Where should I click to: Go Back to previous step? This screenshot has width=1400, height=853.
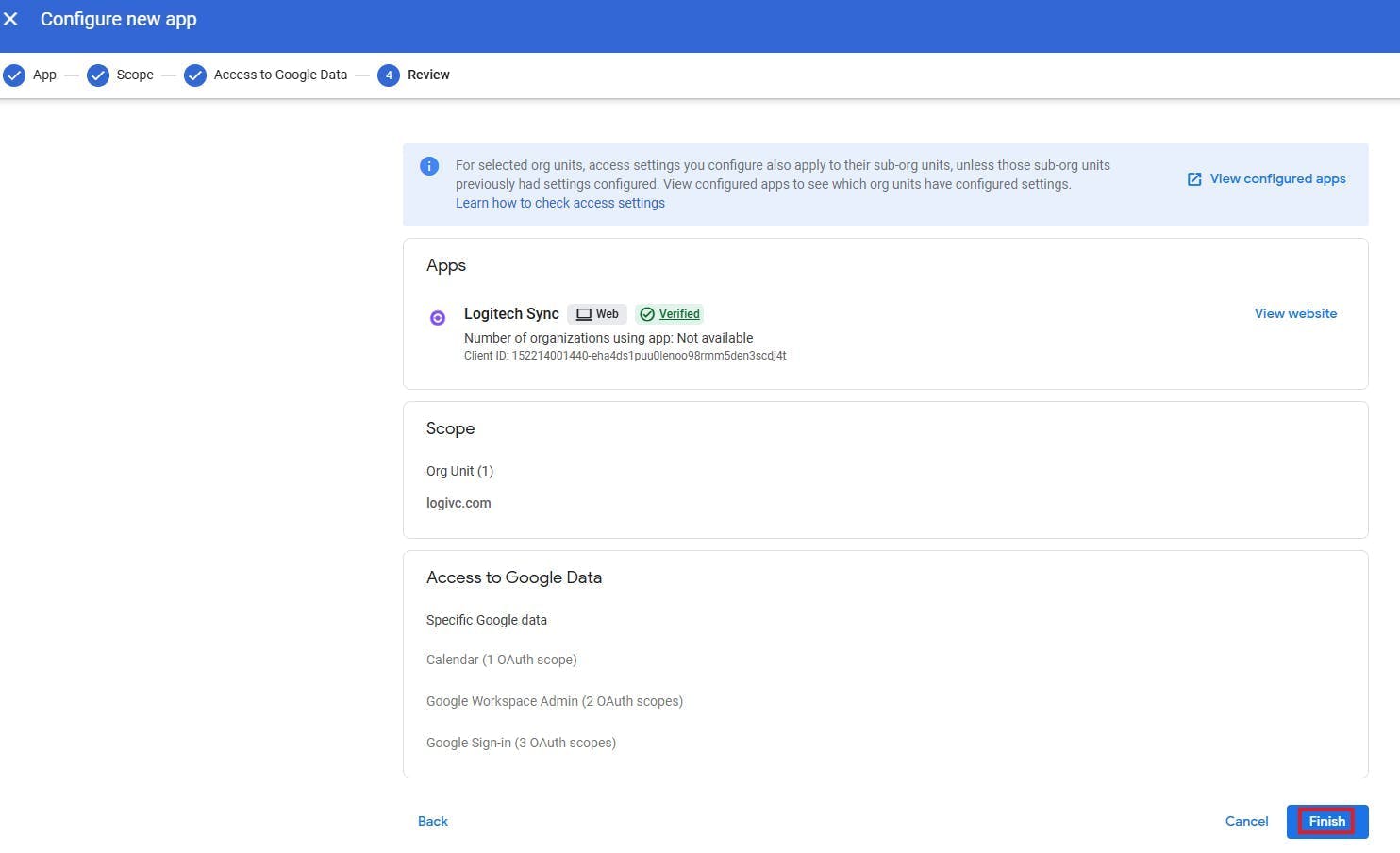point(433,821)
